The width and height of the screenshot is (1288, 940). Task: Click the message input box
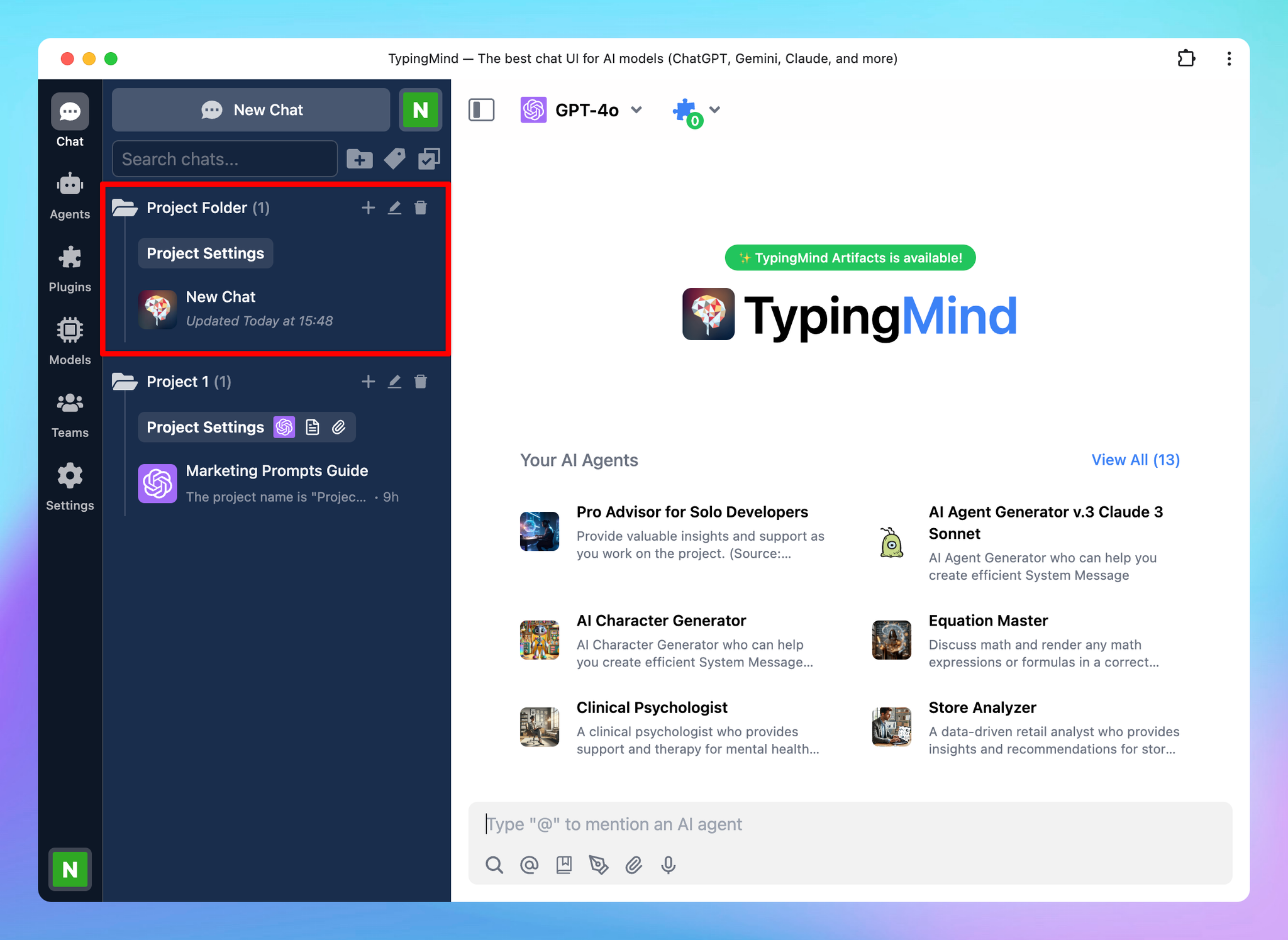pyautogui.click(x=850, y=824)
